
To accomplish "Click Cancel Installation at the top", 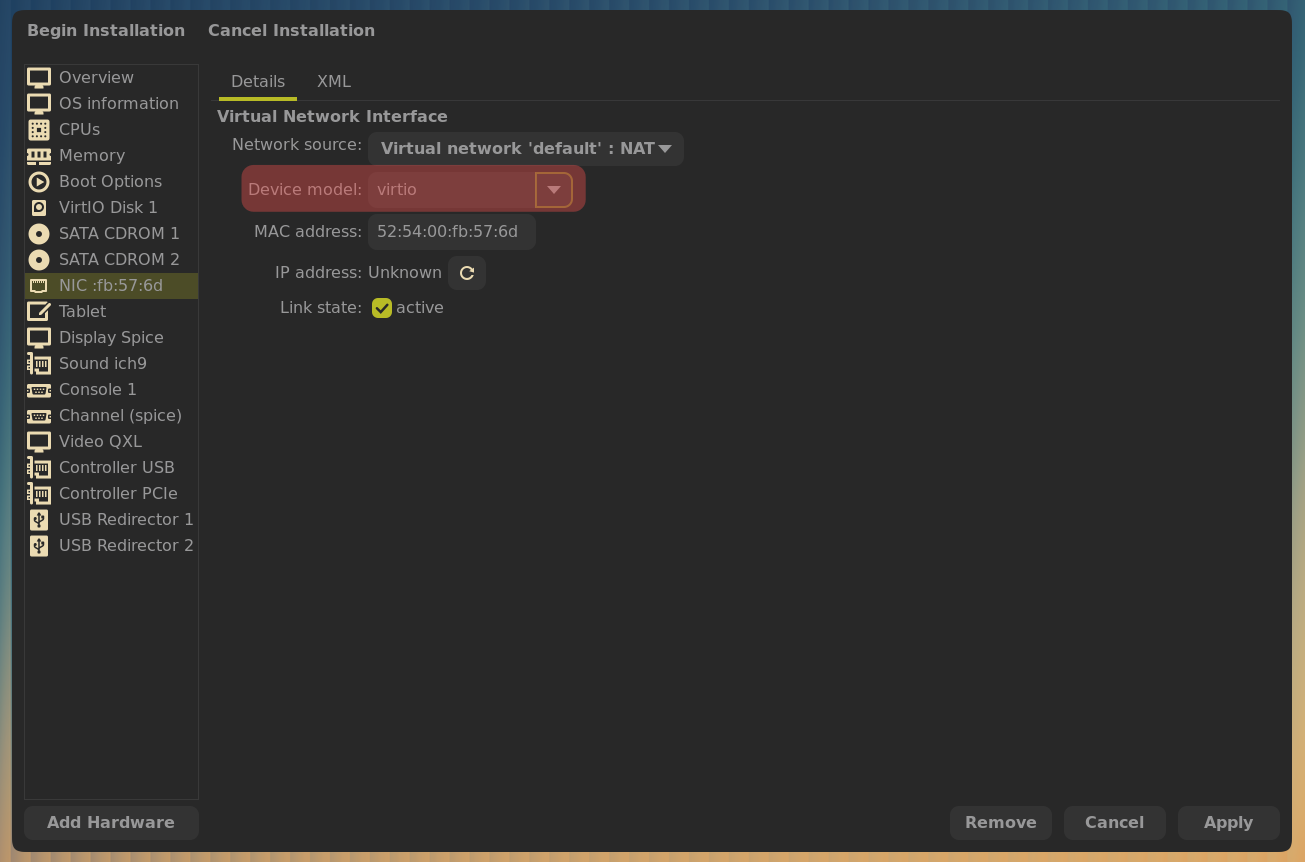I will [291, 31].
